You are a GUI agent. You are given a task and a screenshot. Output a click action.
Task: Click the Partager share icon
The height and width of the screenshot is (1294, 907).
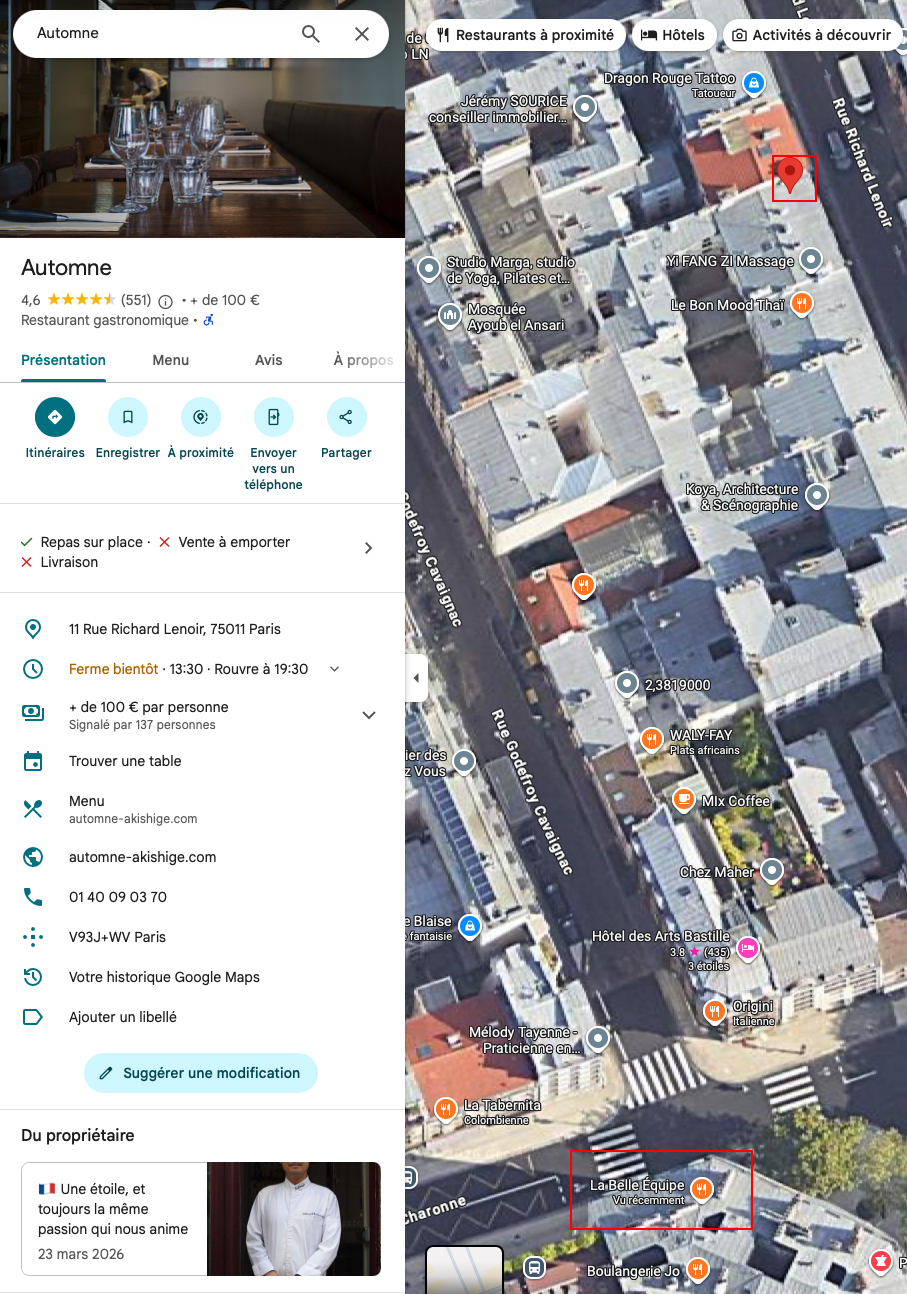(347, 417)
